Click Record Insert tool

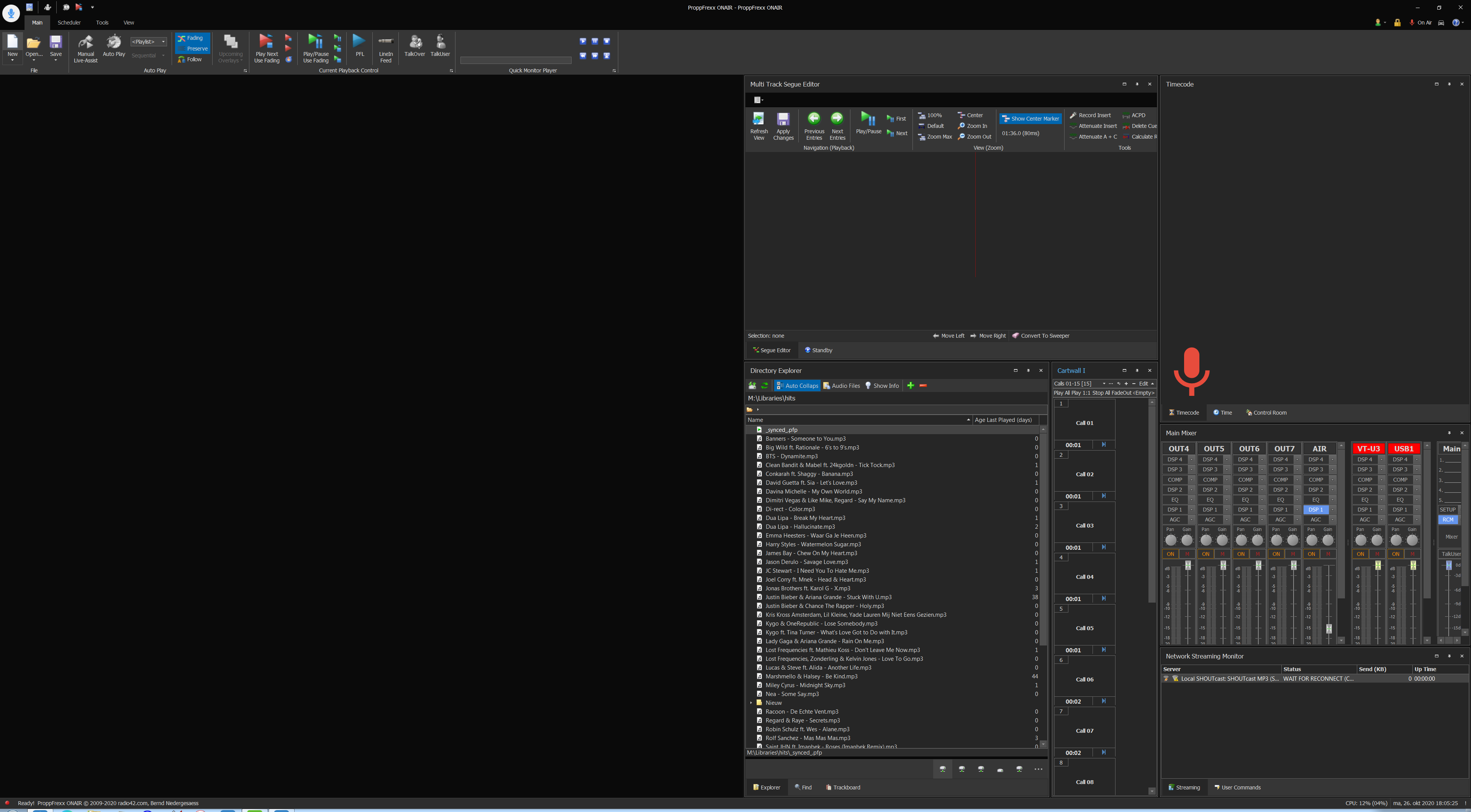coord(1090,115)
